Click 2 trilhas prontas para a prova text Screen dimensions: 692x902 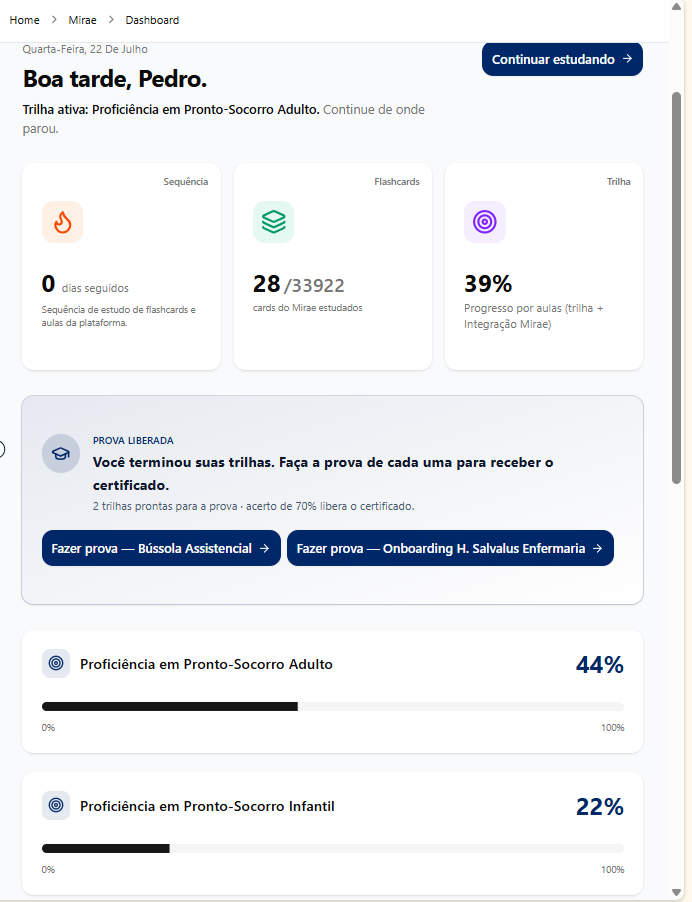click(x=253, y=506)
